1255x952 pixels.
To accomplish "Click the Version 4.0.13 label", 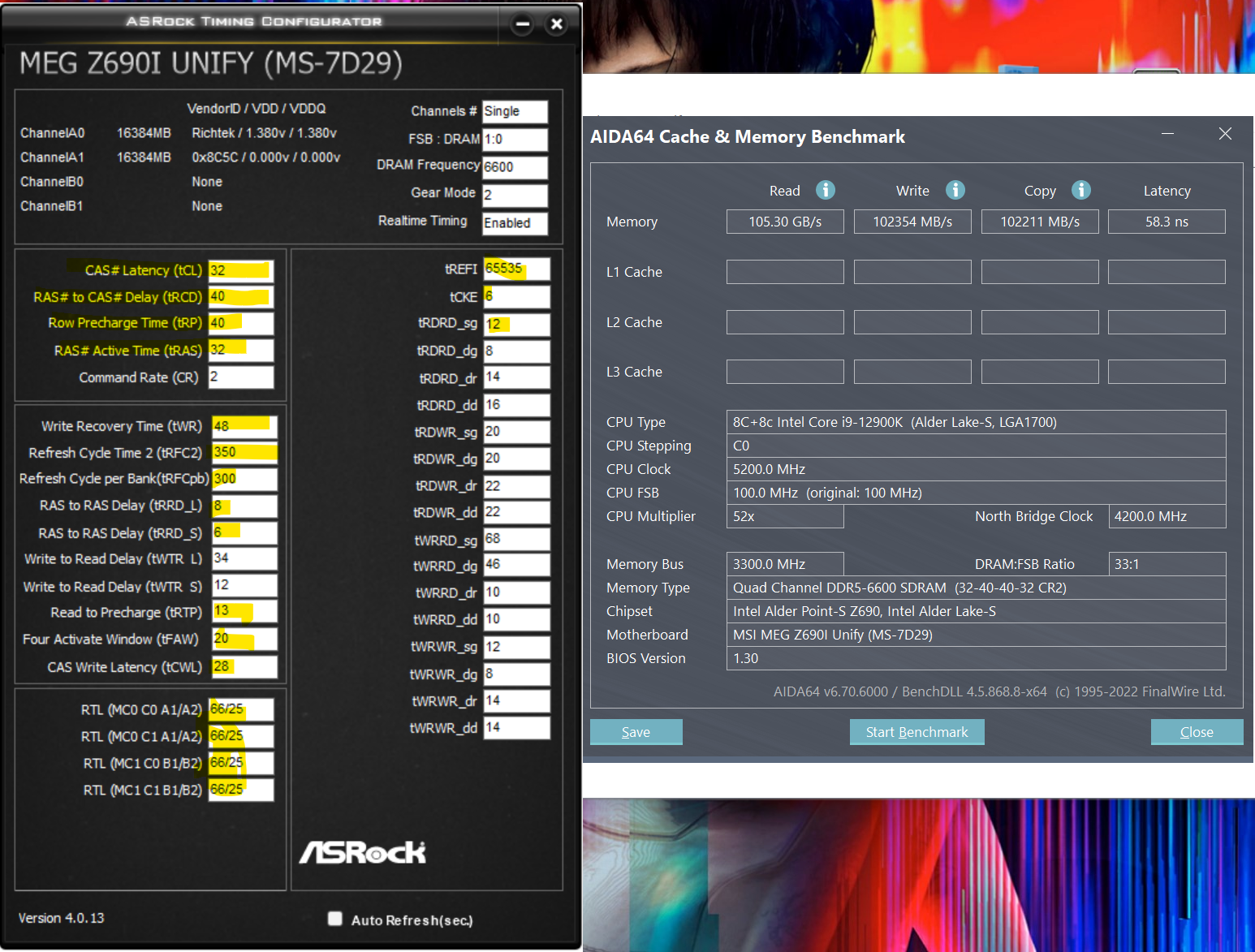I will click(62, 918).
